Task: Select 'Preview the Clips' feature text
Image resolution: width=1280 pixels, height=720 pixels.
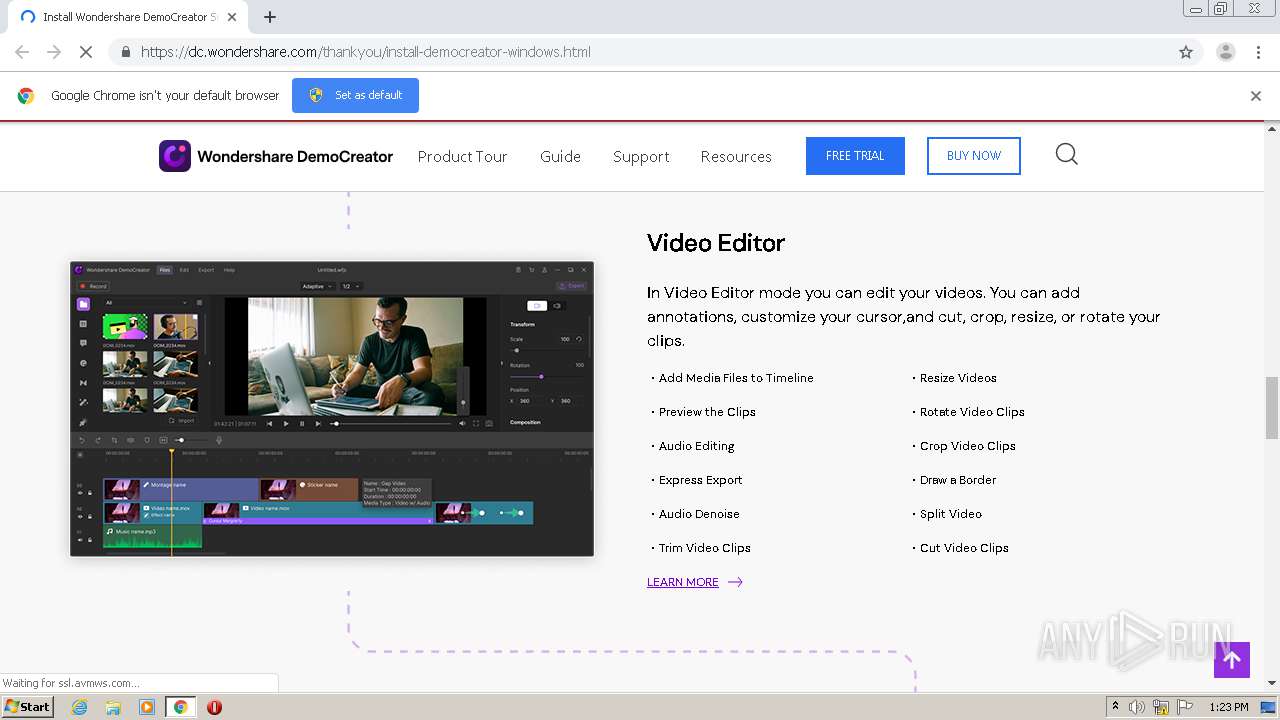Action: (x=707, y=412)
